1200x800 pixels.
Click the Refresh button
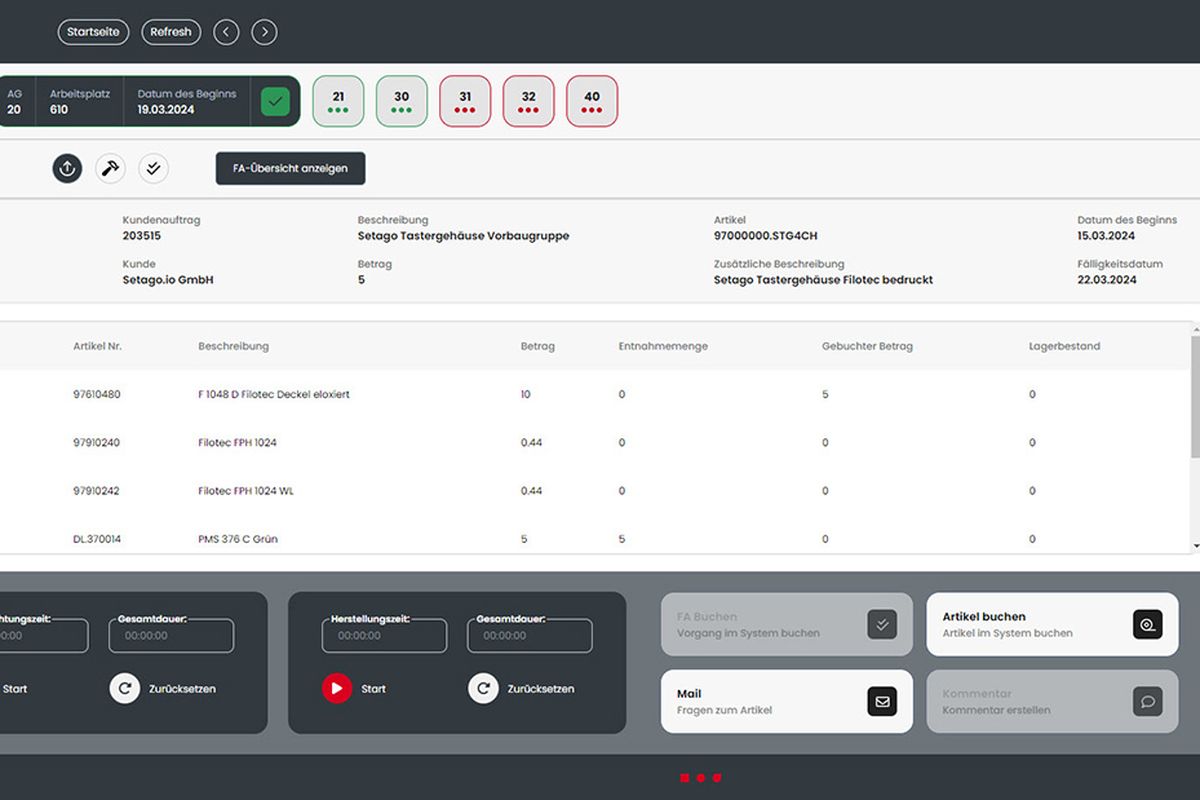(x=171, y=32)
